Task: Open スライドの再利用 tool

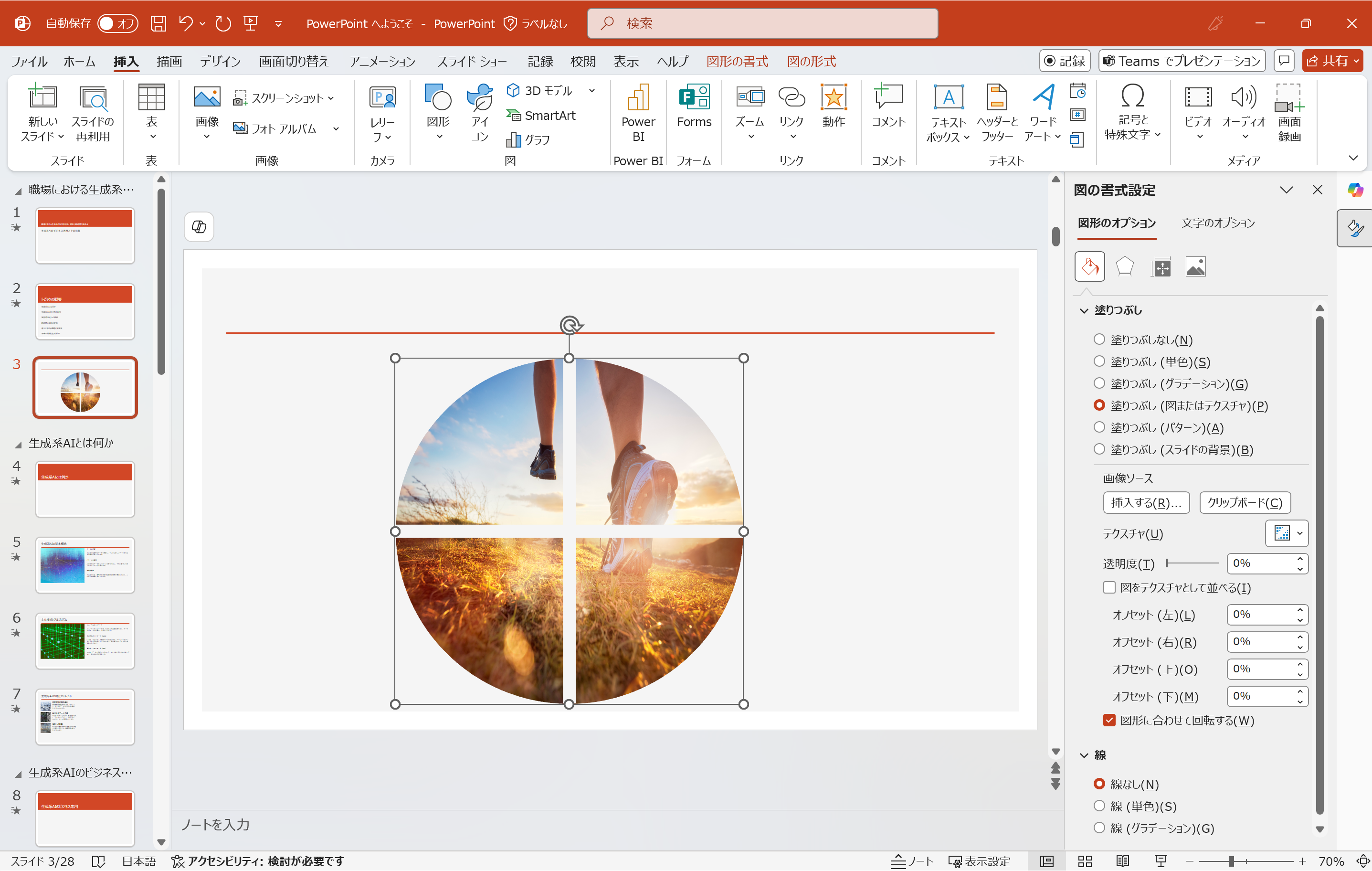Action: coord(93,112)
